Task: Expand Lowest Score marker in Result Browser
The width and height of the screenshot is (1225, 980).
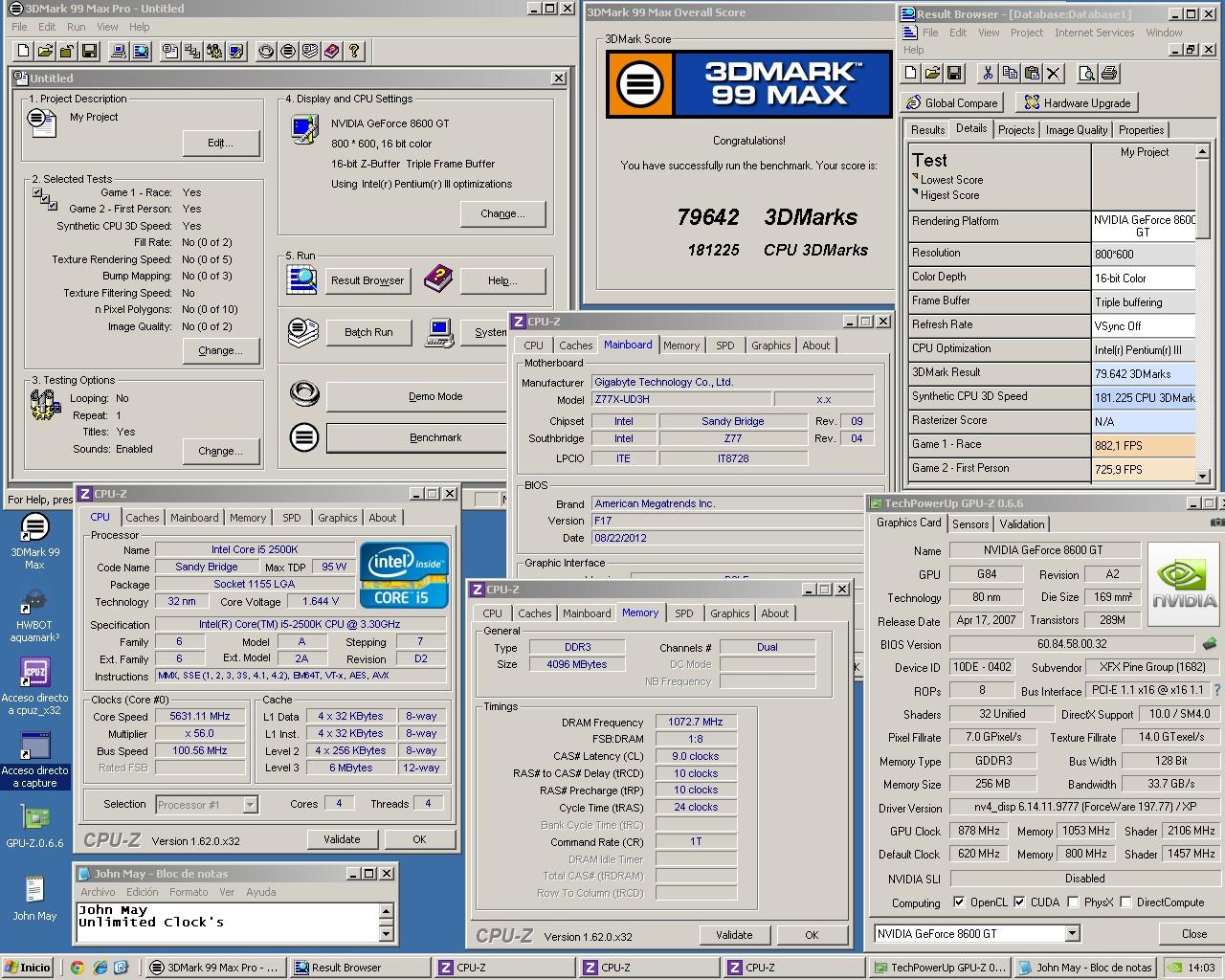Action: [915, 178]
